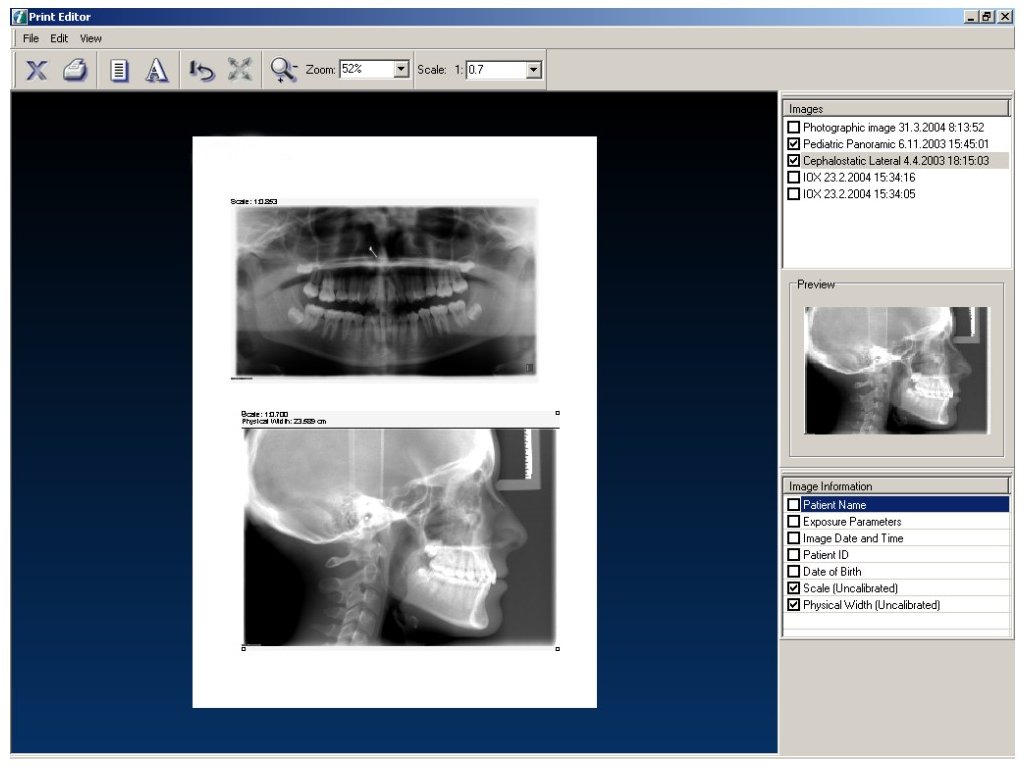Viewport: 1024px width, 768px height.
Task: Click the page layout document icon
Action: point(120,70)
